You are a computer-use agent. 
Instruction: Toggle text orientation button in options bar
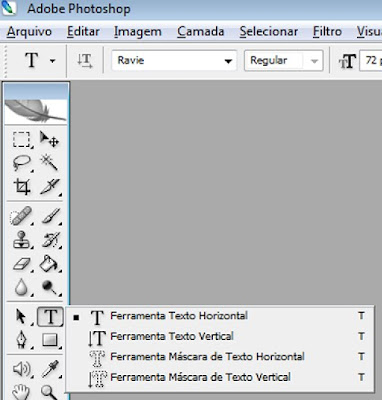[85, 61]
